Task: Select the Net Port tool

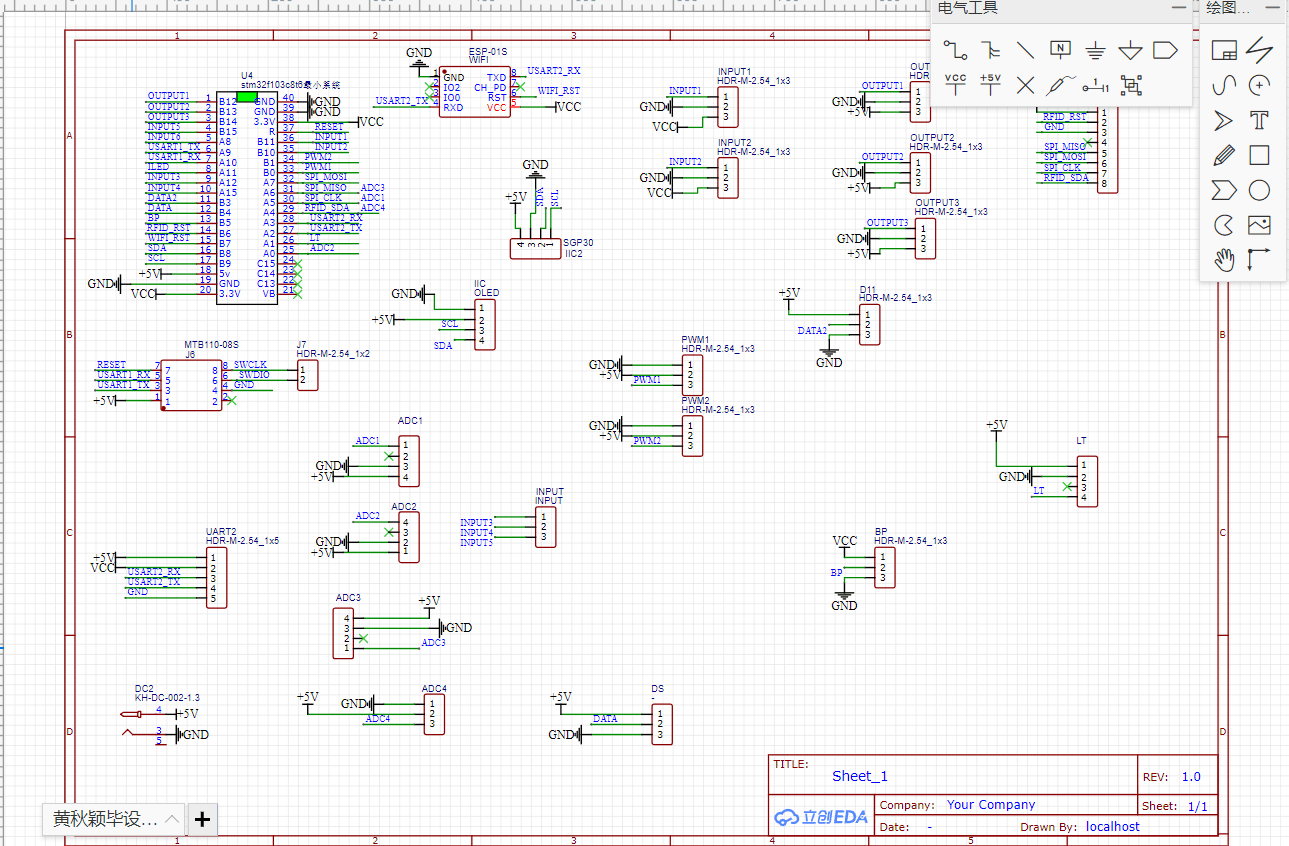Action: click(x=1165, y=49)
